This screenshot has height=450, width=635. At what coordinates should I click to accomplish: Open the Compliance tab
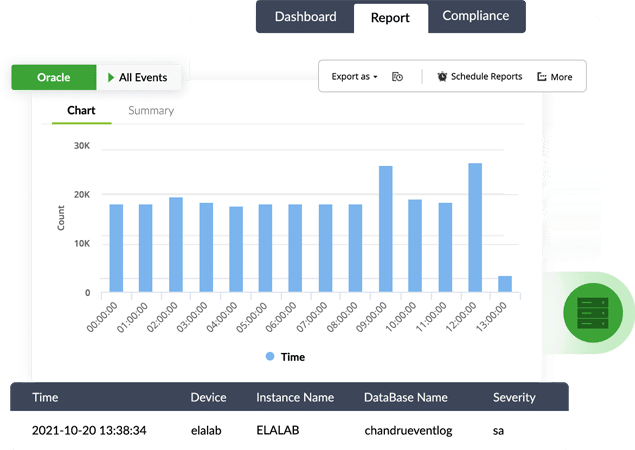click(476, 16)
